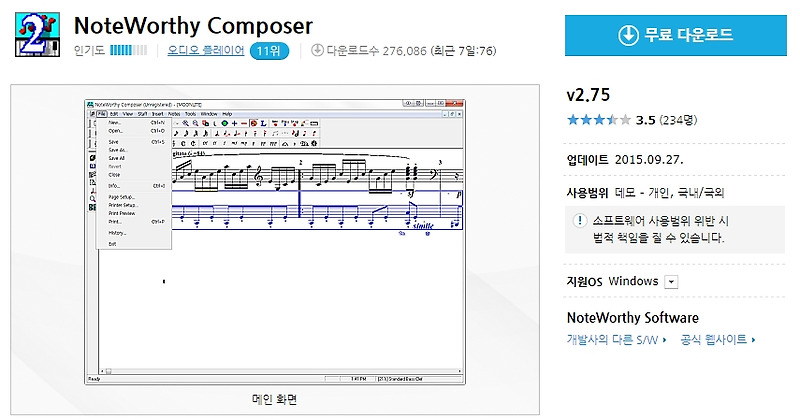The image size is (800, 419).
Task: Click the 11위 ranking badge
Action: click(269, 51)
